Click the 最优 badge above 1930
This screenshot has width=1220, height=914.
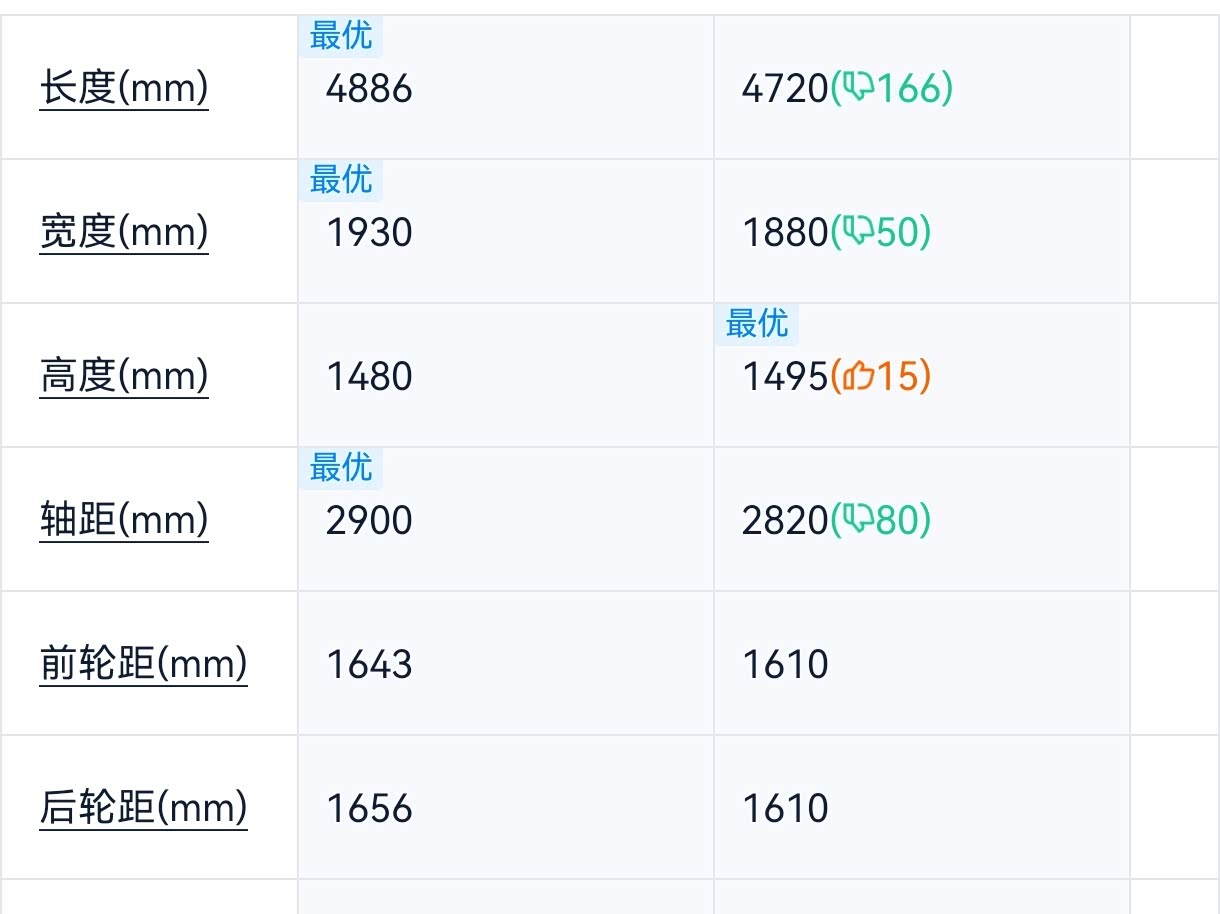coord(341,180)
